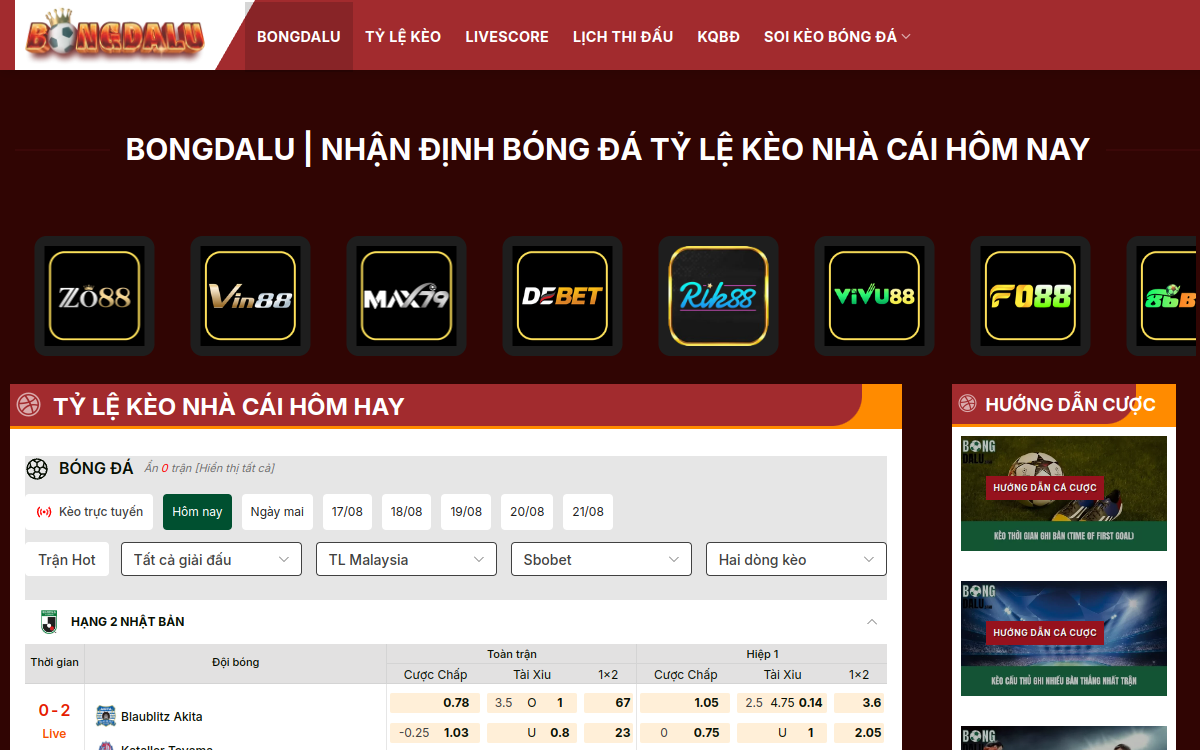Image resolution: width=1200 pixels, height=750 pixels.
Task: Select 20/08 date tab
Action: click(527, 512)
